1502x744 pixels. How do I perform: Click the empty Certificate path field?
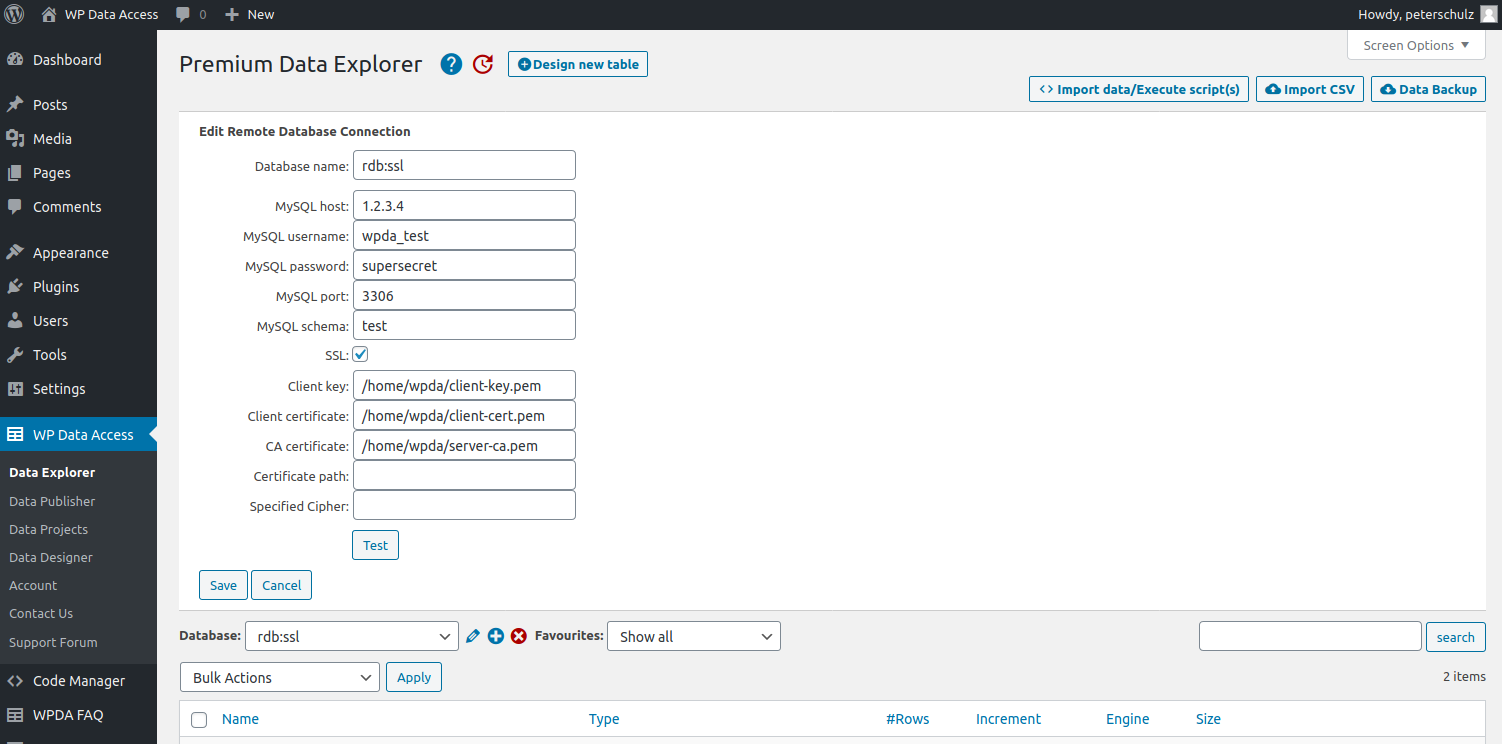click(x=464, y=475)
